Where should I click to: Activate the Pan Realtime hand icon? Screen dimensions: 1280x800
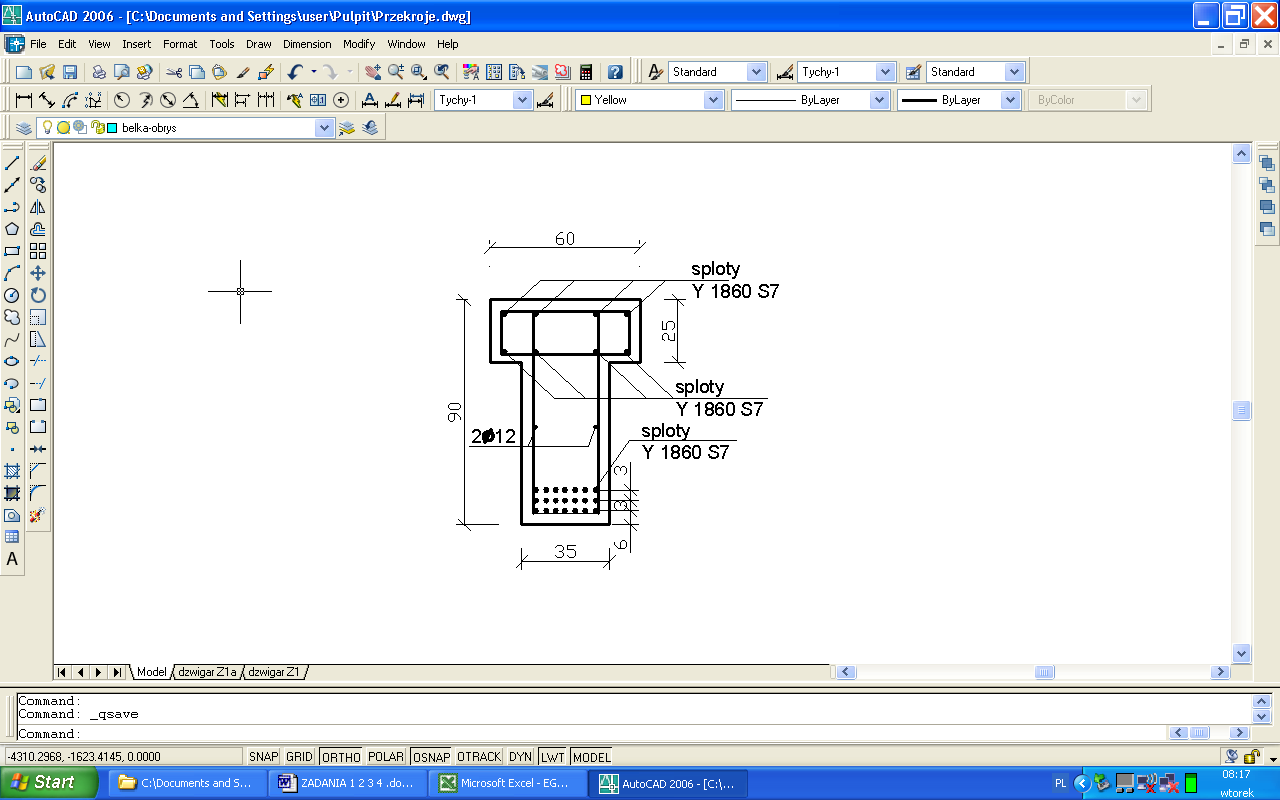click(373, 72)
